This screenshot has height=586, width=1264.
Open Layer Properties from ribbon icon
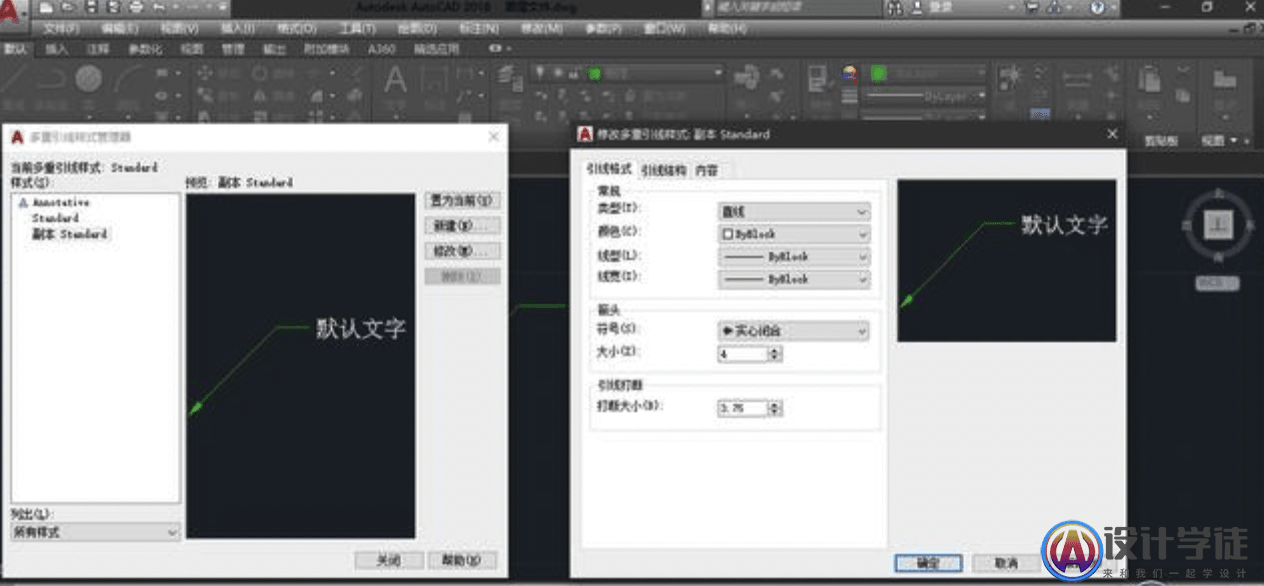pos(511,78)
